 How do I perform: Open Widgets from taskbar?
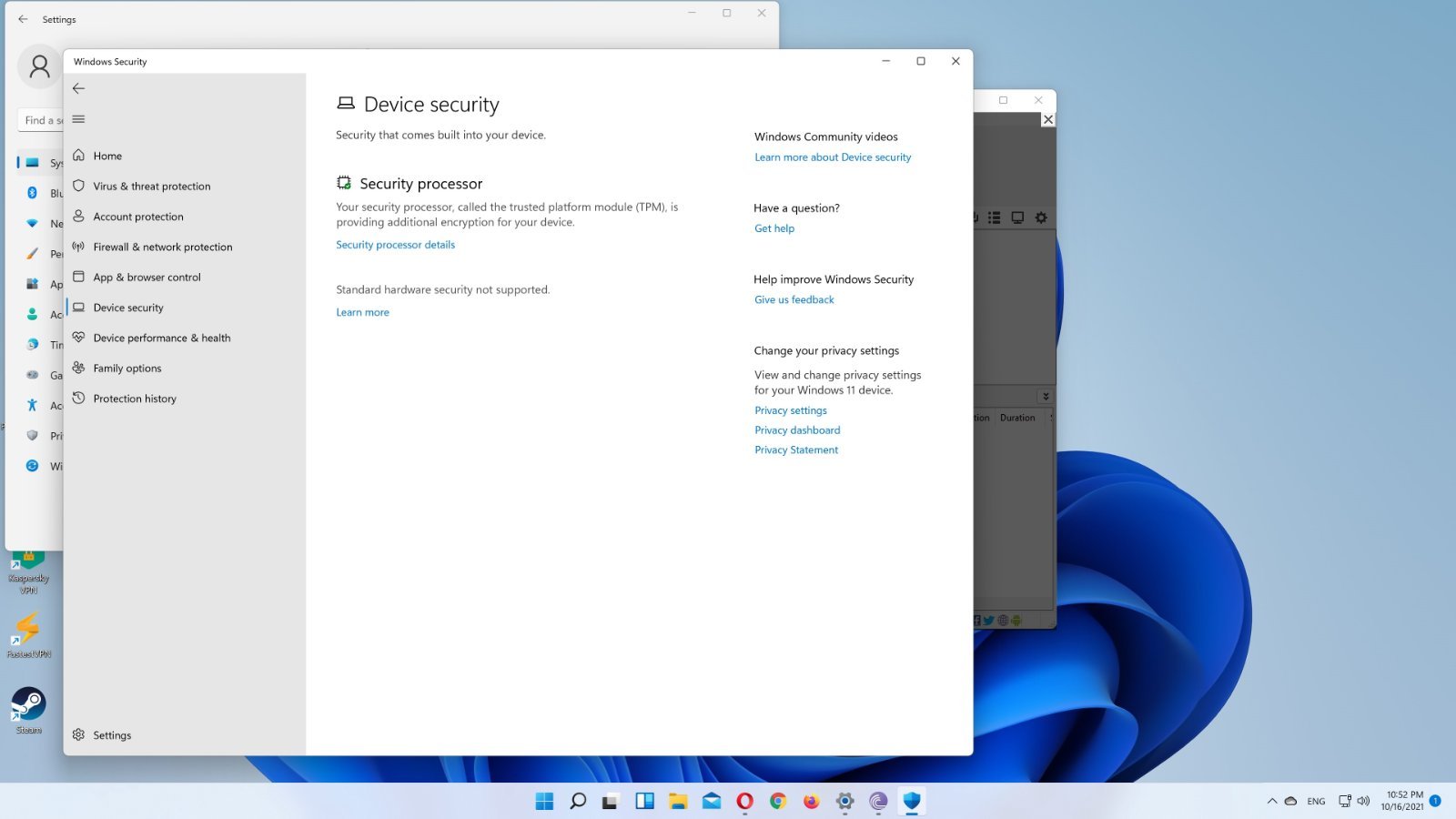click(x=645, y=801)
